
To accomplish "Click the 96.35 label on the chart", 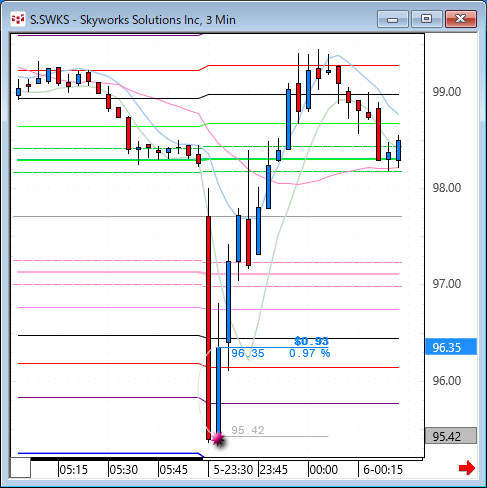I will [x=248, y=353].
